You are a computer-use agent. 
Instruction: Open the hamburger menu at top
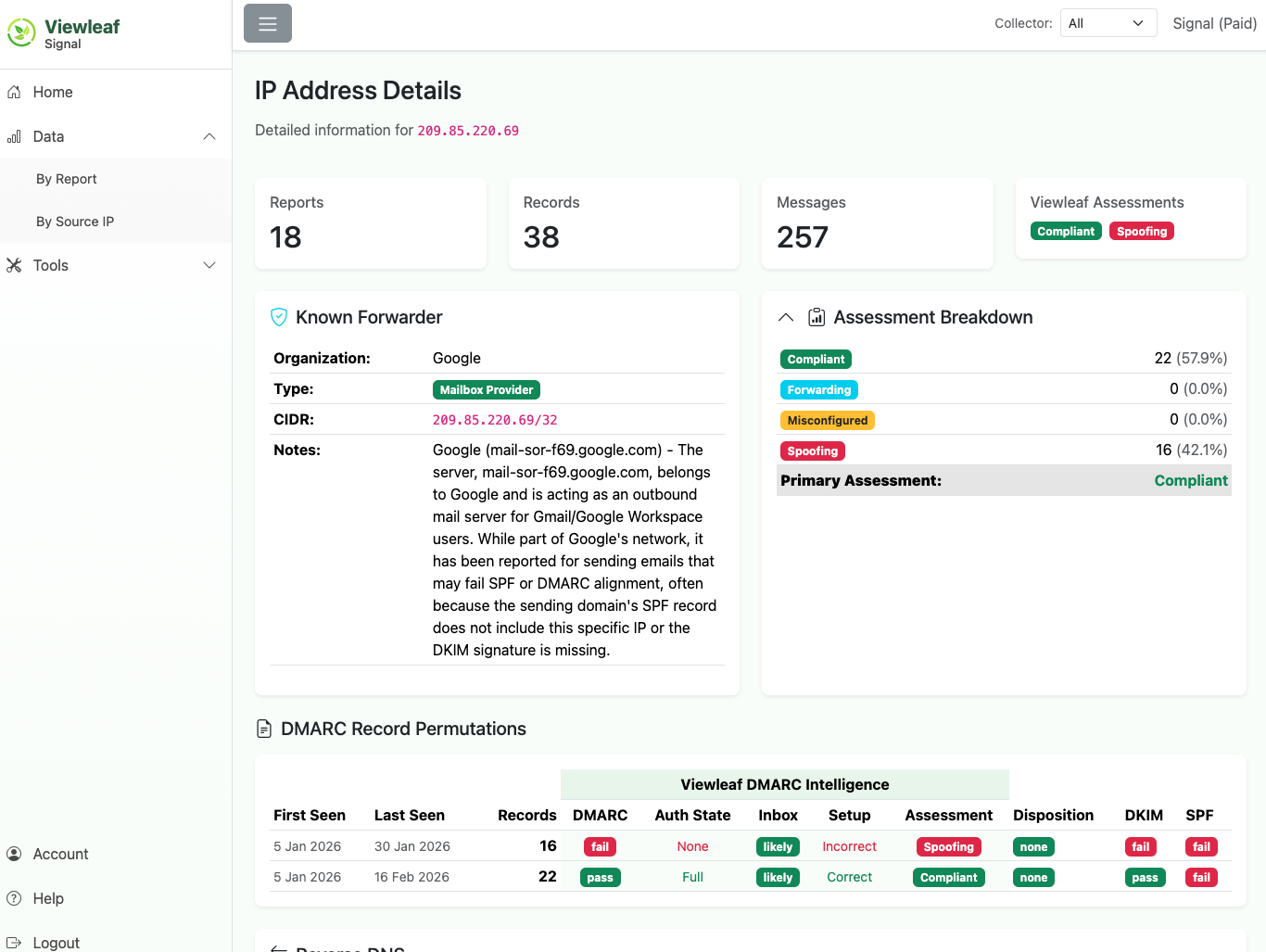pyautogui.click(x=267, y=23)
